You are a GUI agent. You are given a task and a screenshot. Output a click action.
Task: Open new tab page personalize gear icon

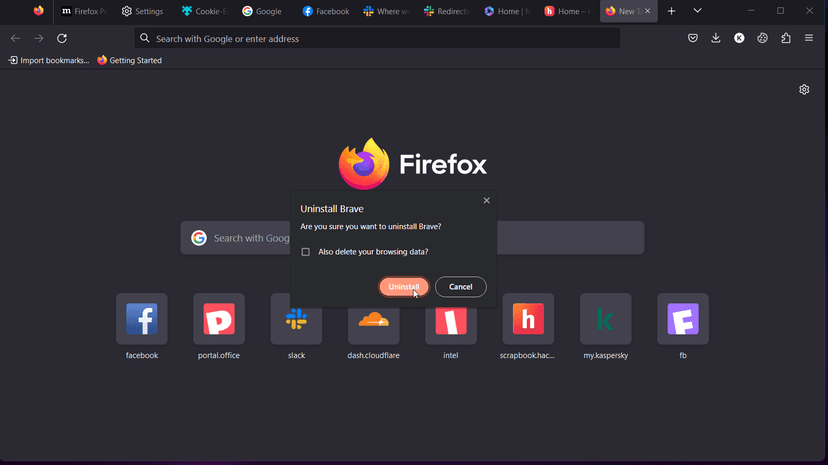(804, 90)
